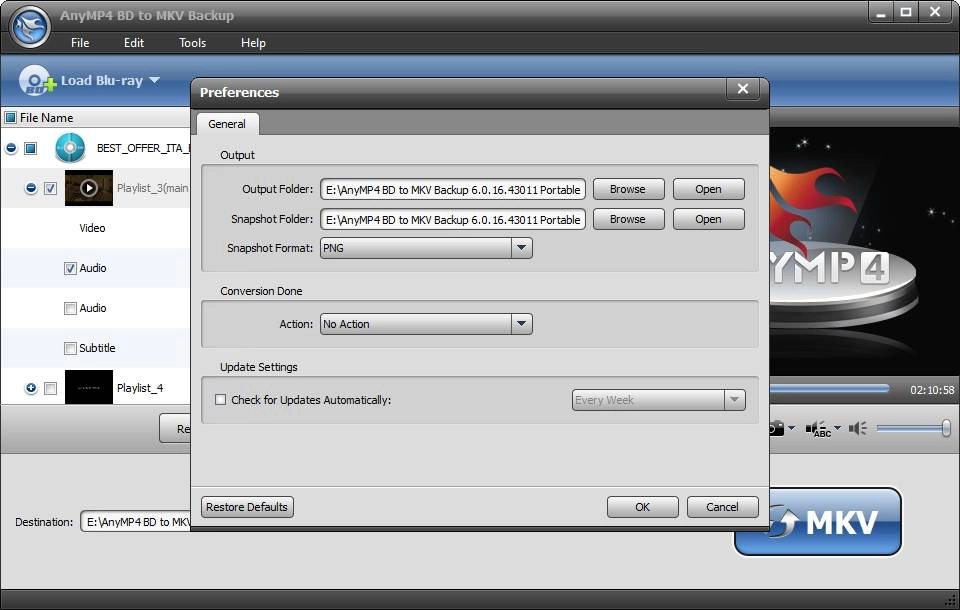Maximize the AnyMP4 main window
Screen dimensions: 960x610
tap(906, 12)
